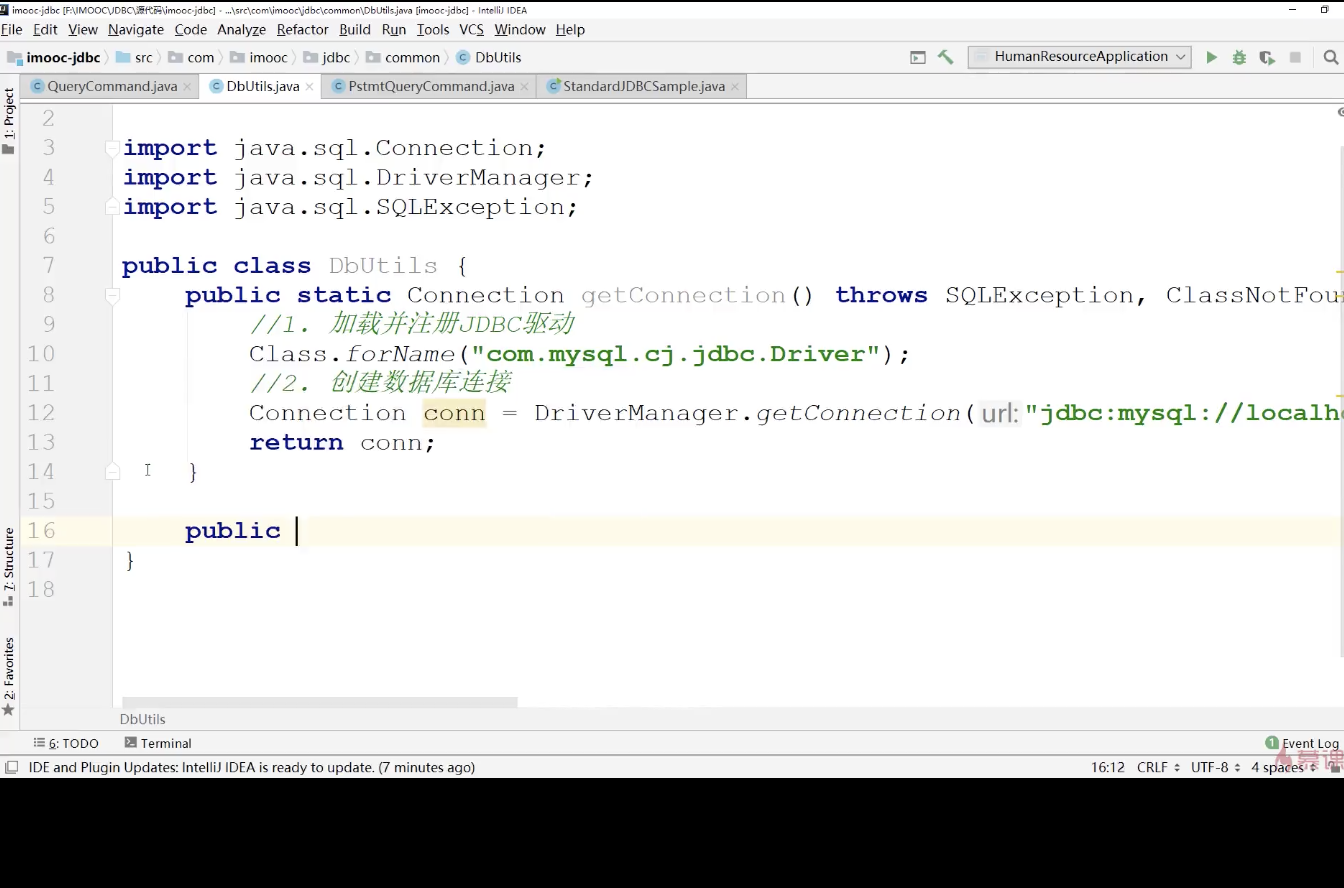This screenshot has width=1344, height=888.
Task: Close the StandardJDBCSample.java tab
Action: click(x=735, y=87)
